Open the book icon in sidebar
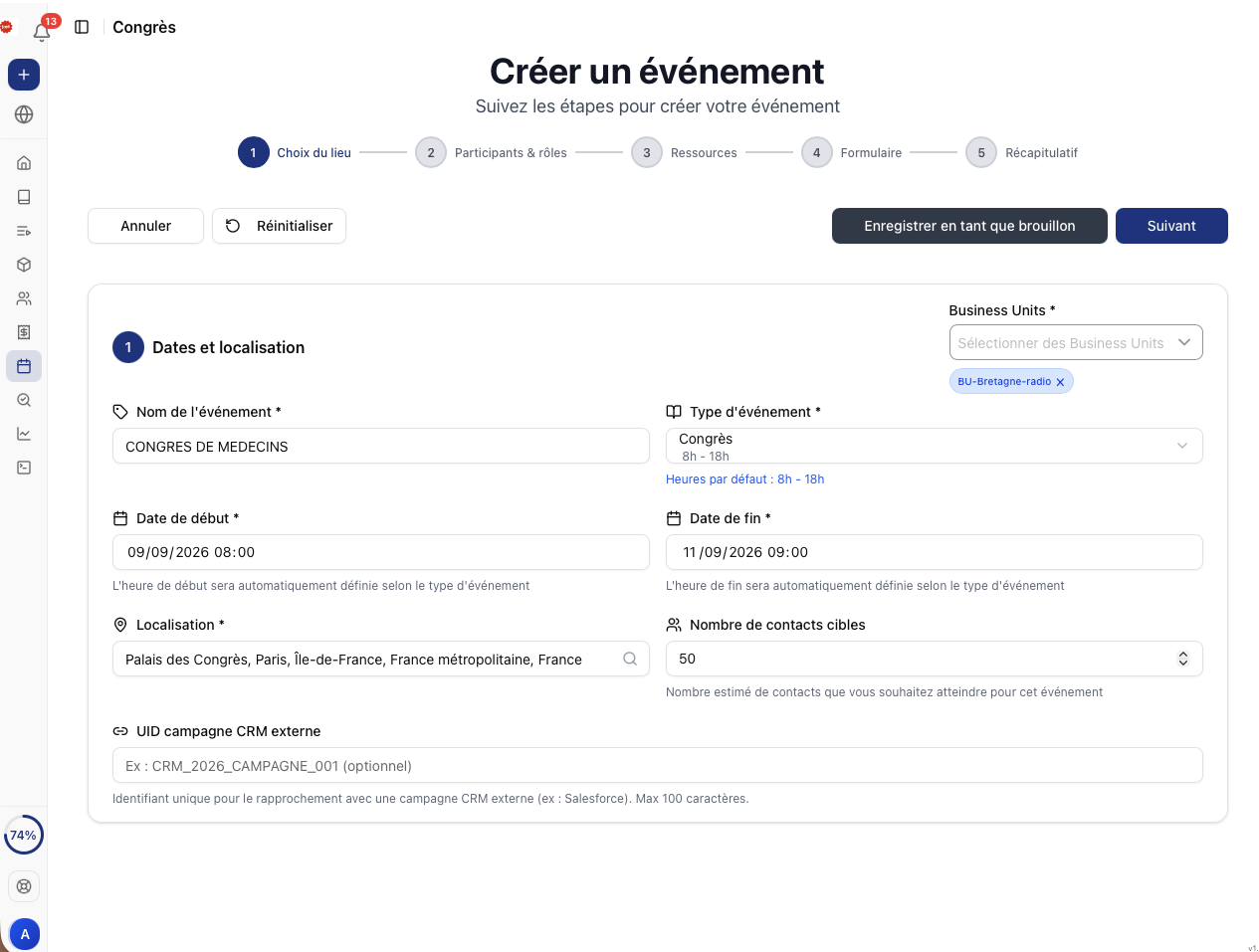This screenshot has height=952, width=1259. (x=24, y=197)
